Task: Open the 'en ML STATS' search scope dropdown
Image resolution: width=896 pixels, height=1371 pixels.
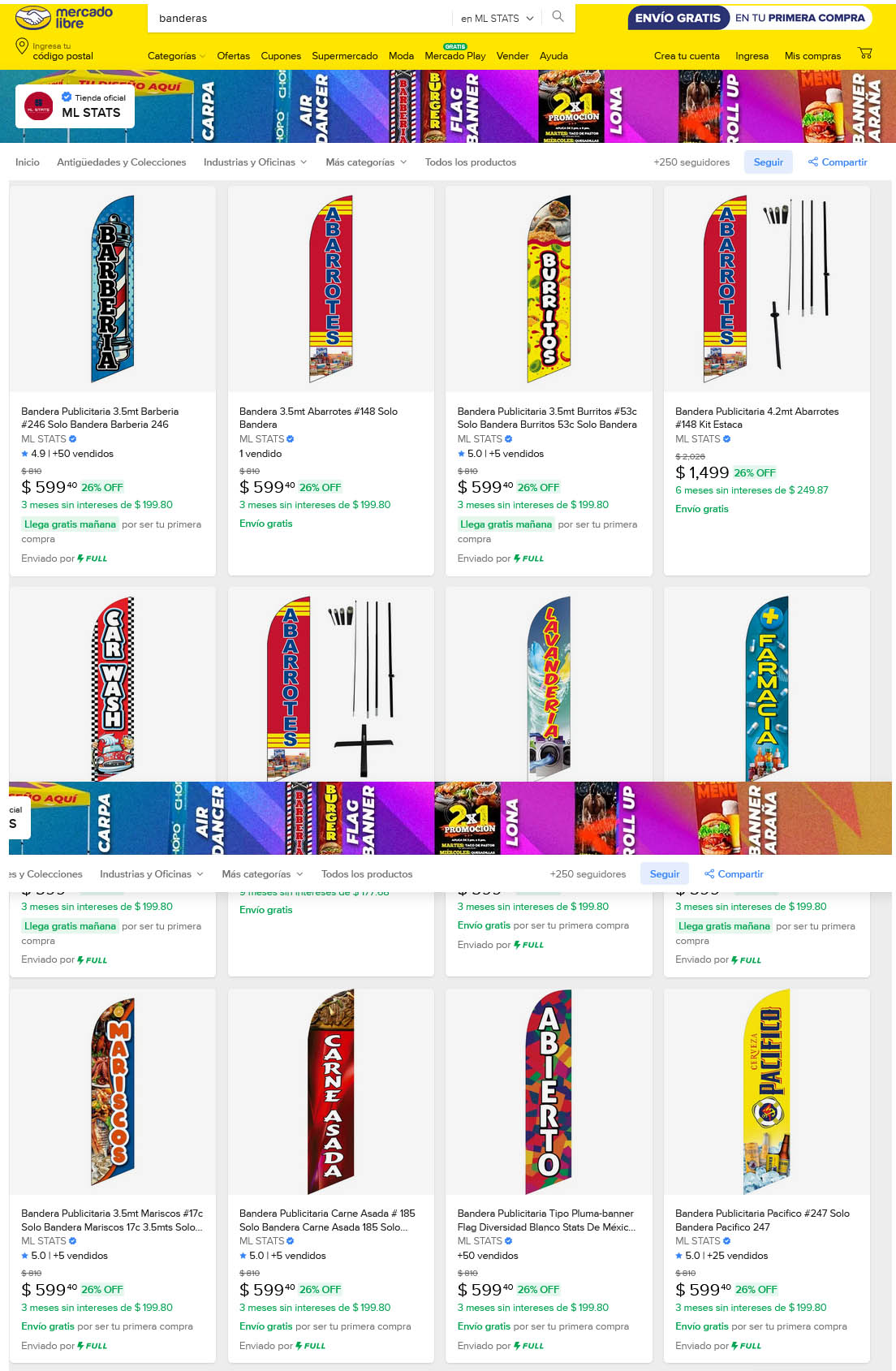Action: point(497,18)
